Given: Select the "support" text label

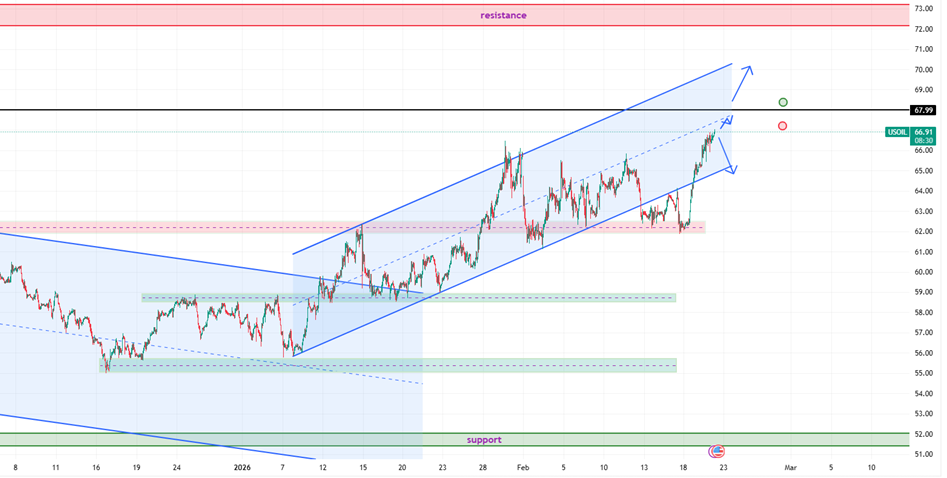Looking at the screenshot, I should click(484, 440).
